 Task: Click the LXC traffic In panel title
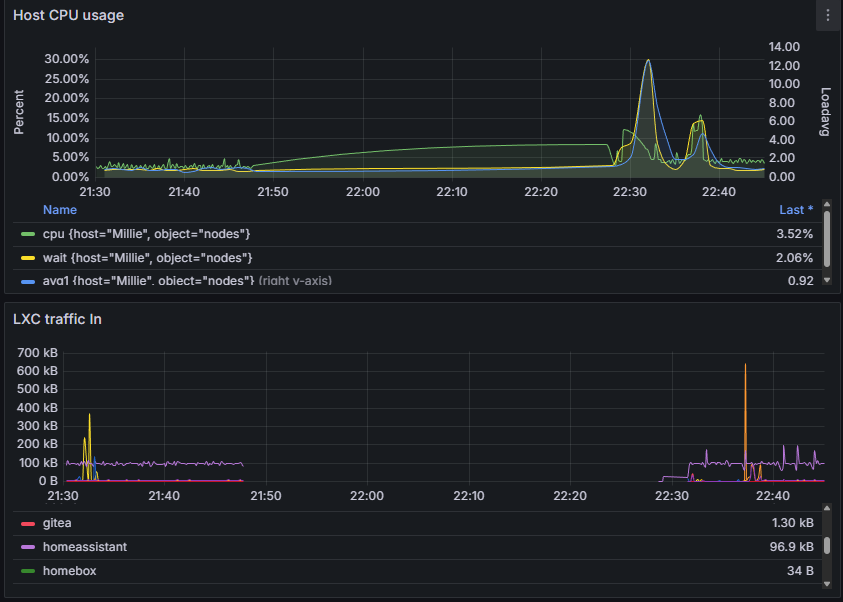[57, 319]
